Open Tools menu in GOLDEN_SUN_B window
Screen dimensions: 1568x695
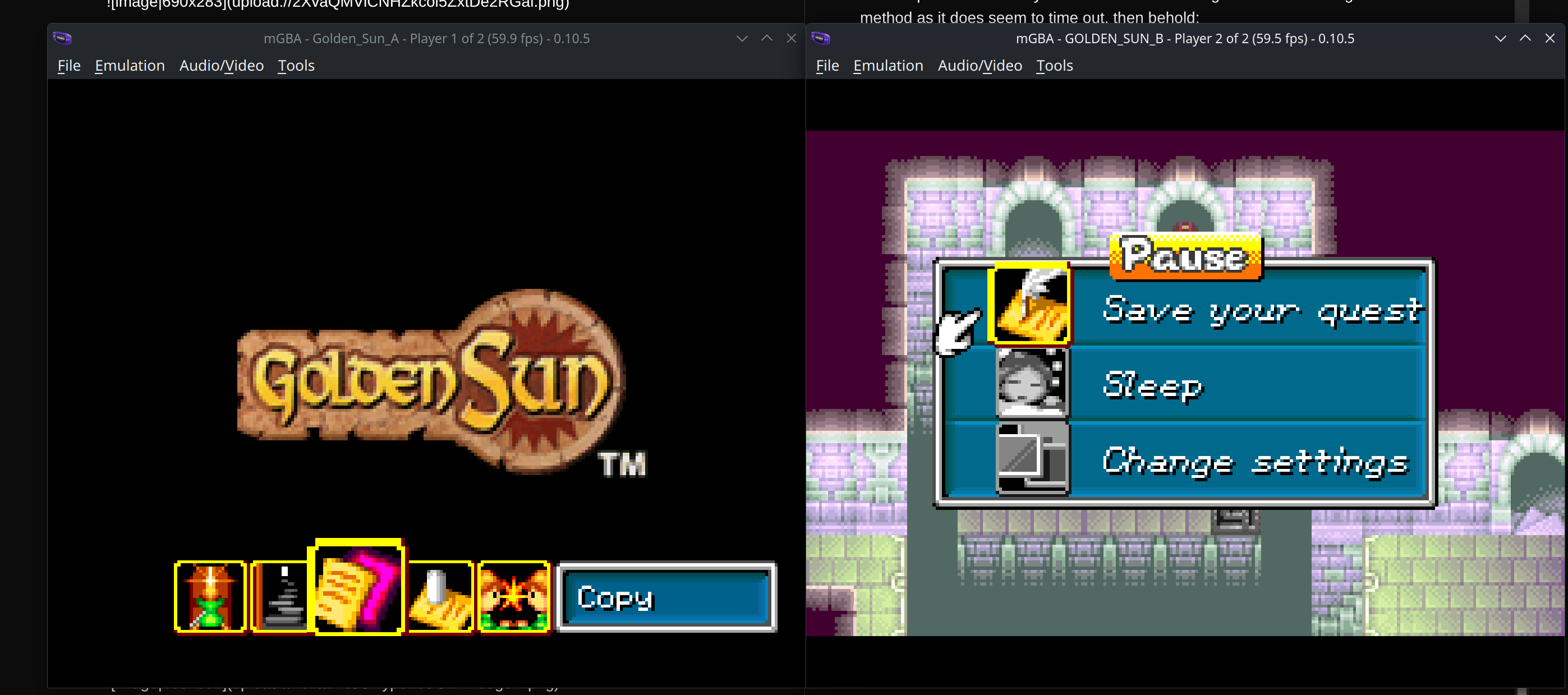(1054, 66)
